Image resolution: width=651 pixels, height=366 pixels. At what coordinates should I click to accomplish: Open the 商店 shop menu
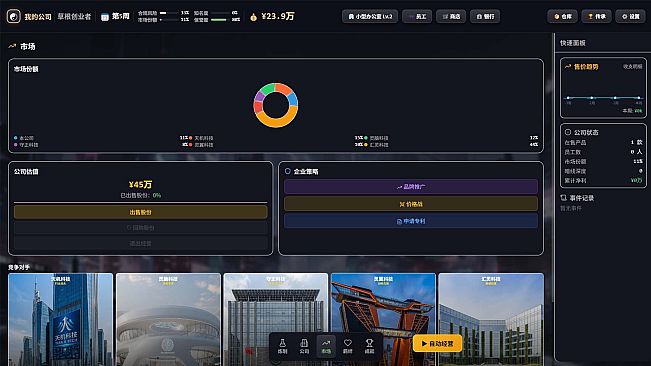(x=451, y=17)
